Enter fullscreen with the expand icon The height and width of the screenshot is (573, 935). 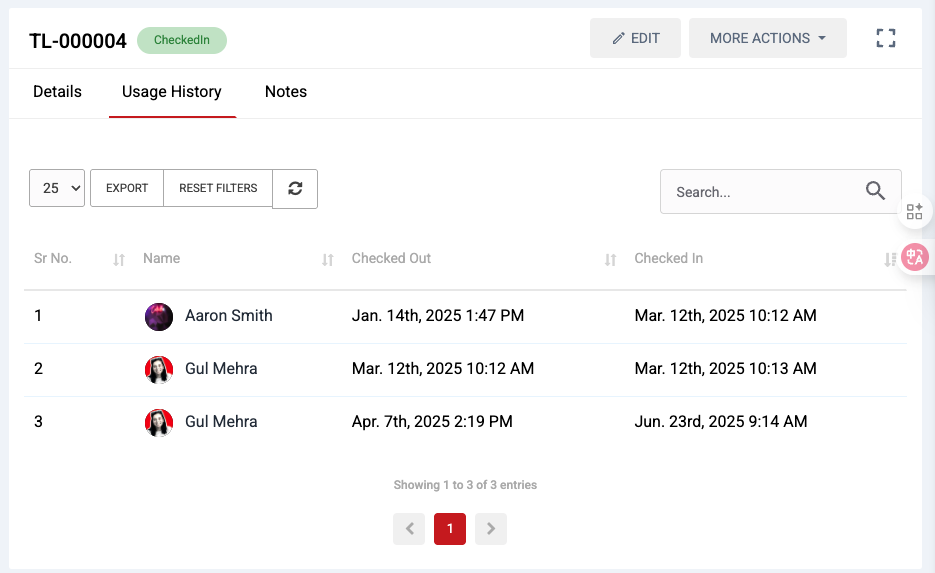[x=885, y=38]
